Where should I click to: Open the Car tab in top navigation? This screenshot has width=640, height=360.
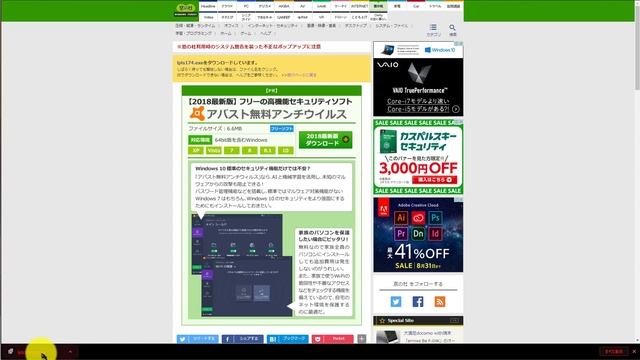(416, 6)
